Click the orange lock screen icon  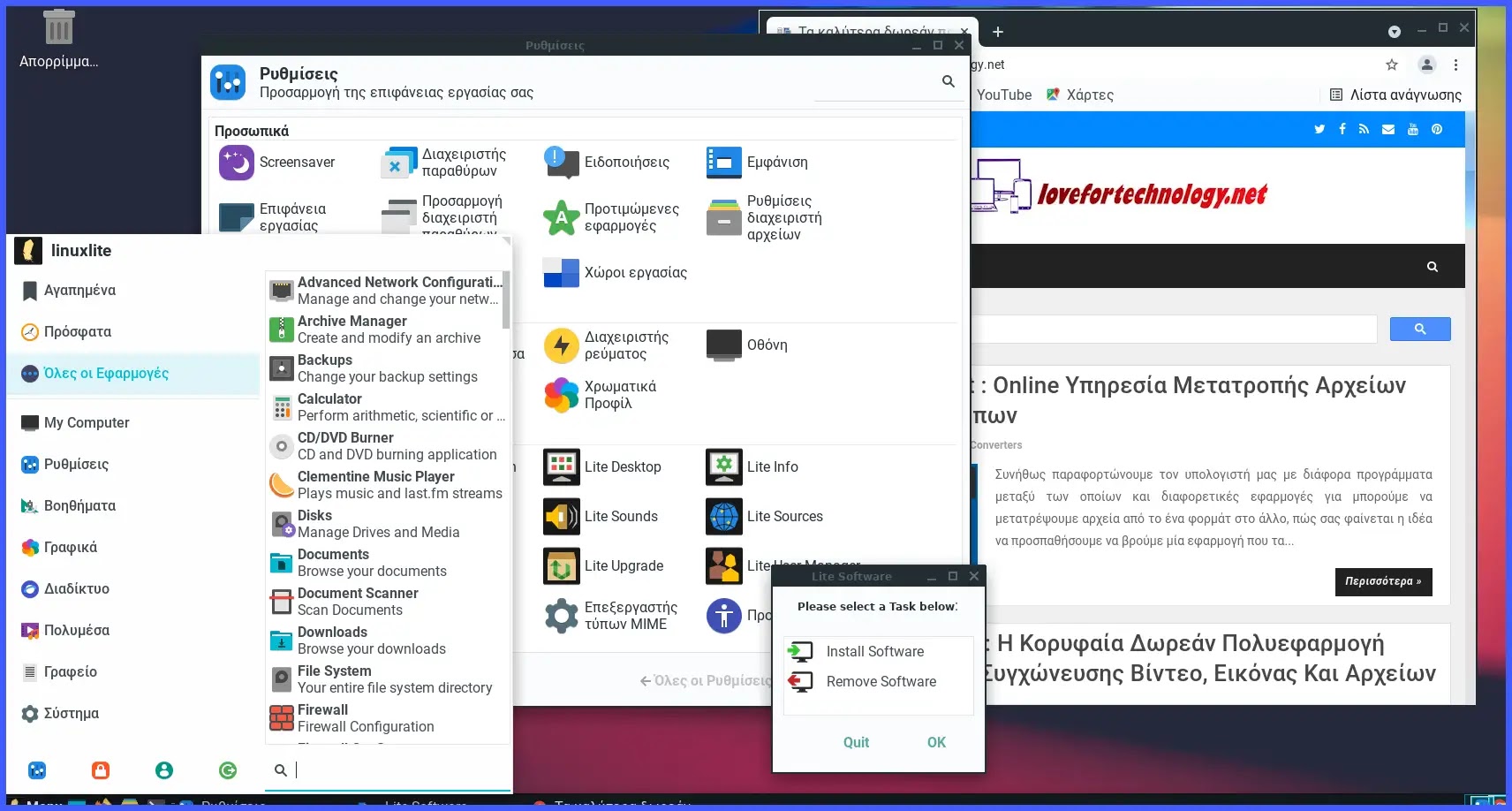coord(101,770)
